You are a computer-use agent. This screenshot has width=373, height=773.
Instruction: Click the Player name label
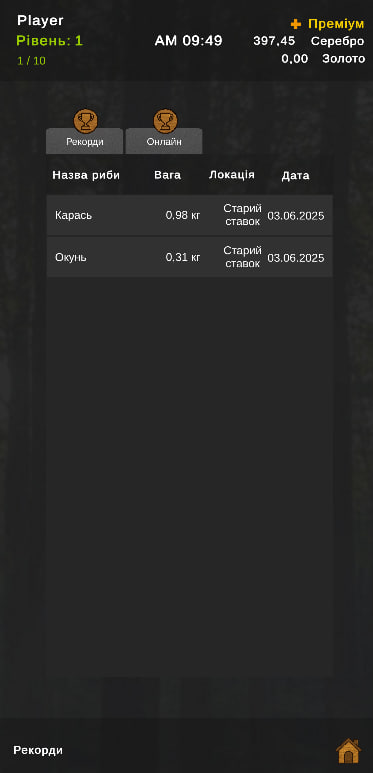[40, 21]
